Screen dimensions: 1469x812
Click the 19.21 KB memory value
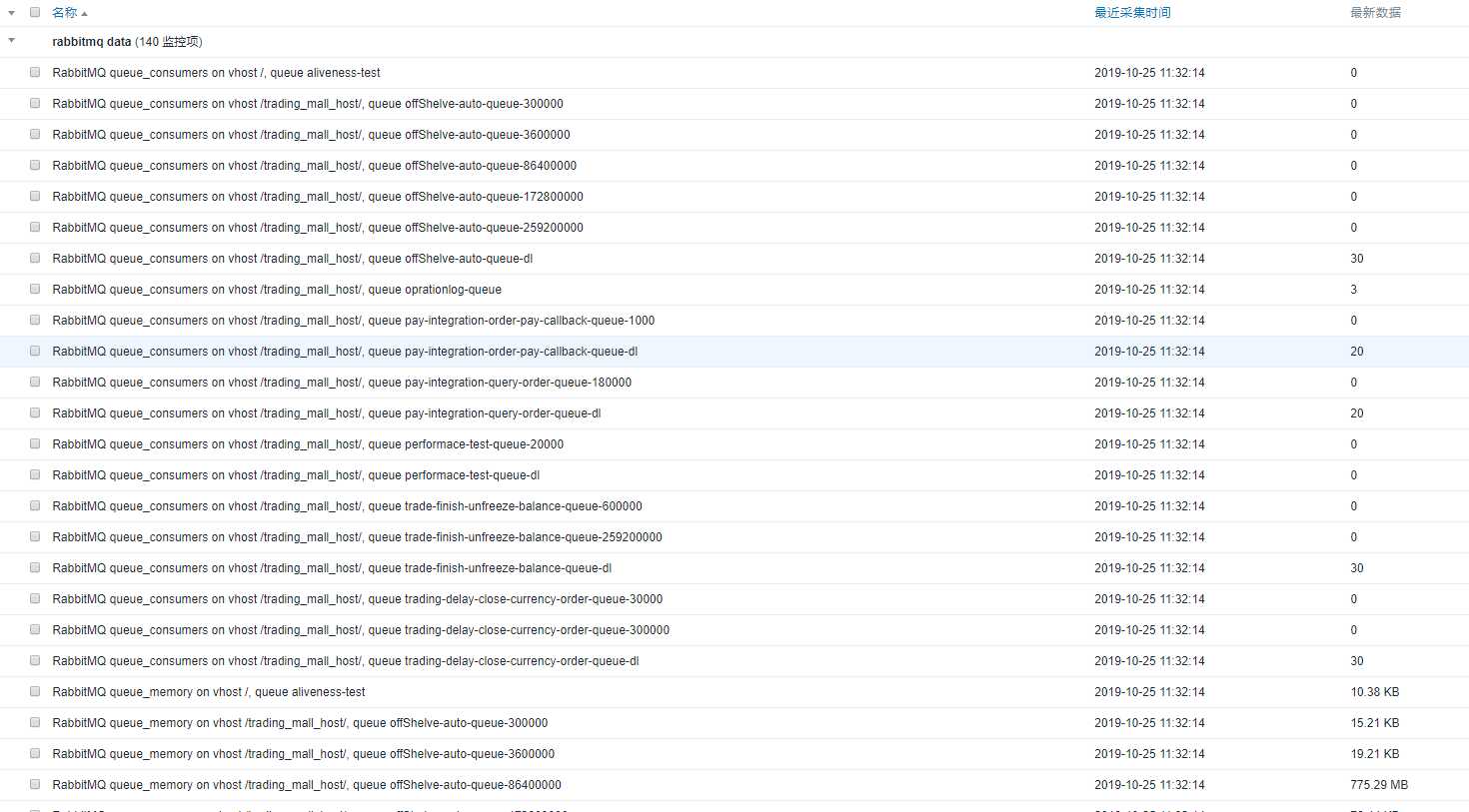1375,754
